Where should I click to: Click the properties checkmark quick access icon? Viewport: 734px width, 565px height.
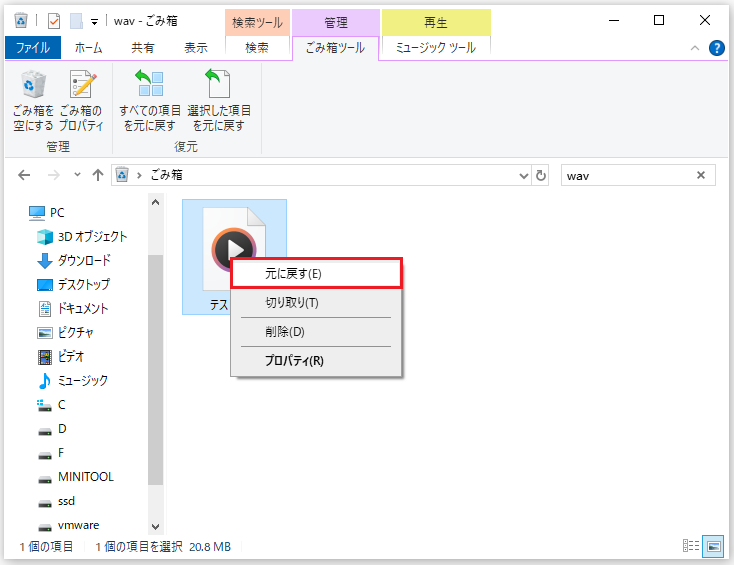[54, 21]
